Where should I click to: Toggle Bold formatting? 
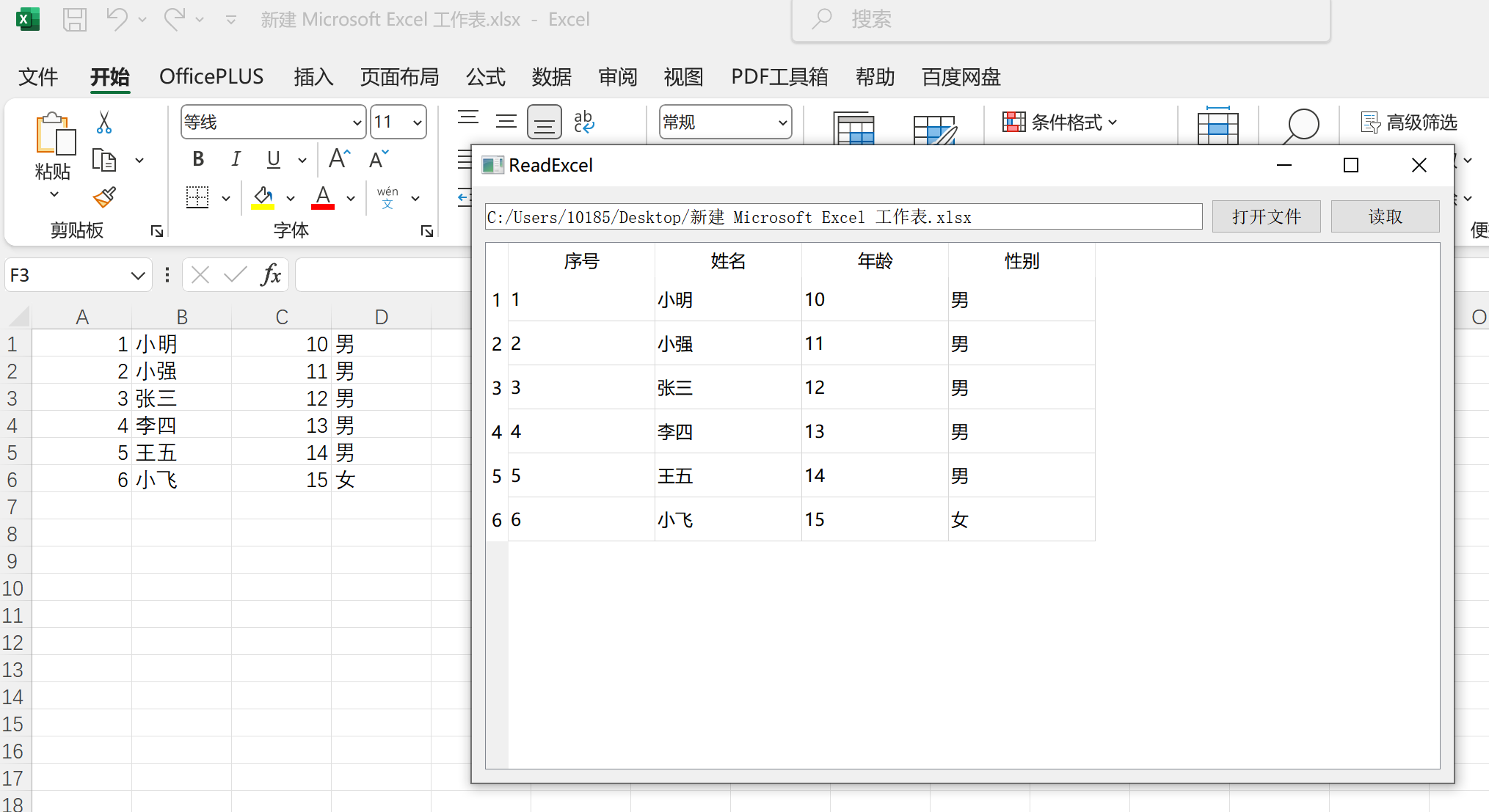point(198,159)
